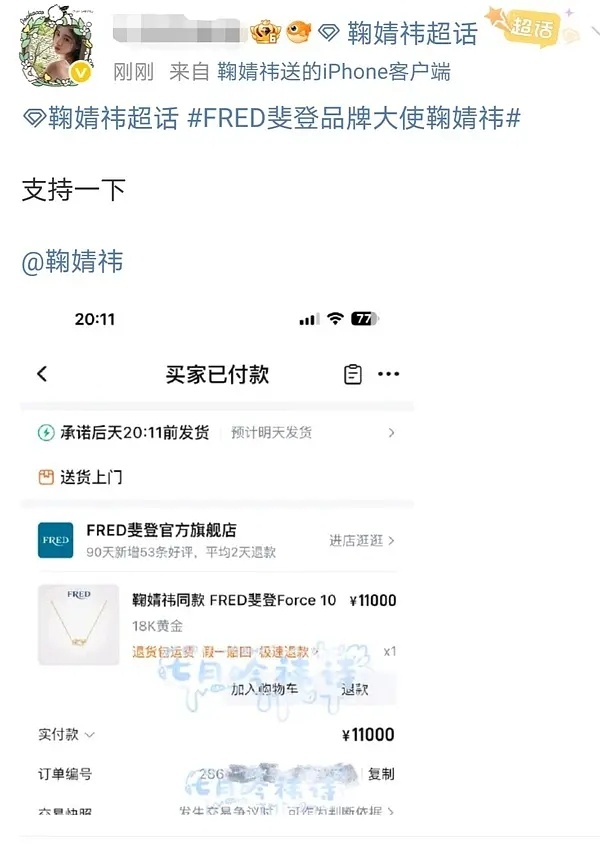The width and height of the screenshot is (600, 844).
Task: Tap the 复制 order number button
Action: [x=381, y=774]
